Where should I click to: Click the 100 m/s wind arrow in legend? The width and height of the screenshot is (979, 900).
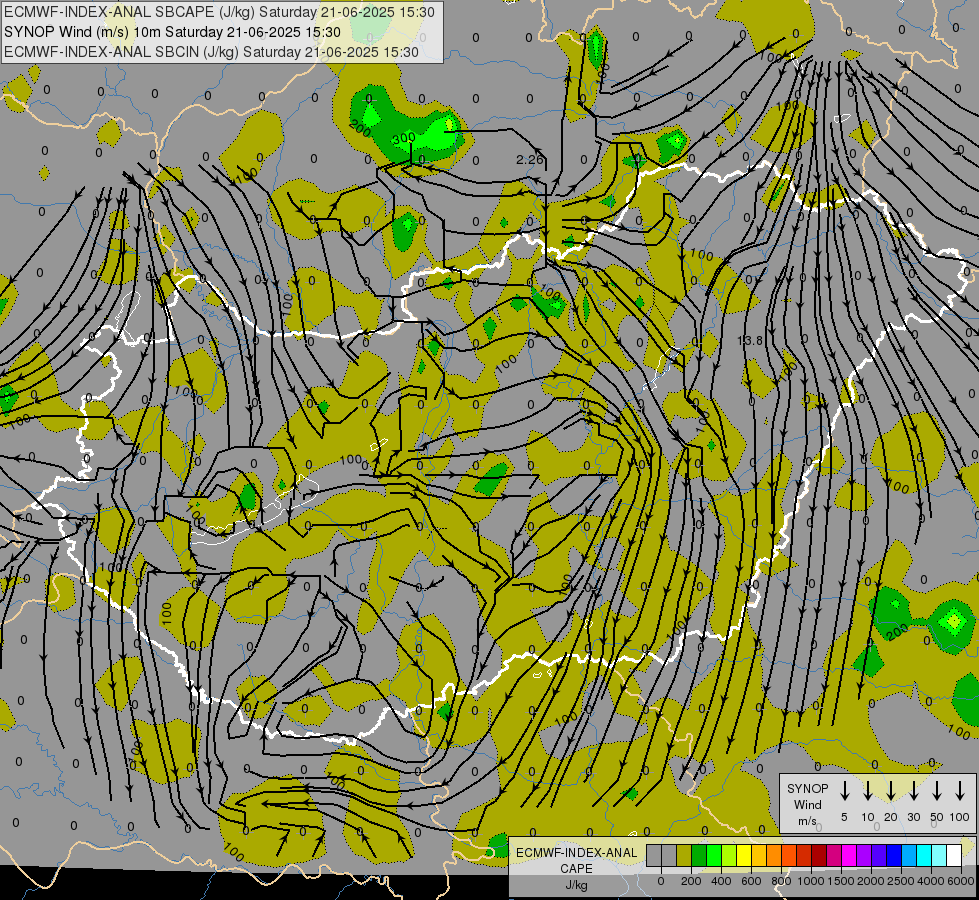(x=960, y=790)
